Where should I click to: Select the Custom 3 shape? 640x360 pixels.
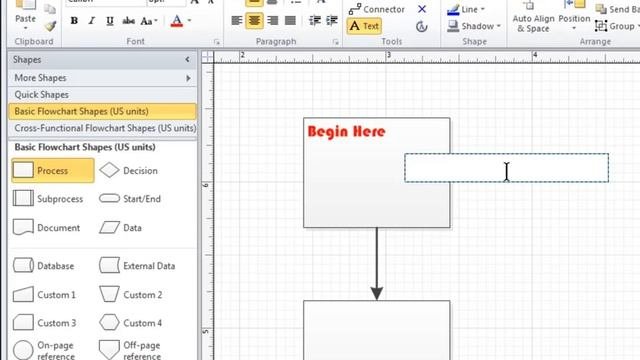(x=44, y=323)
